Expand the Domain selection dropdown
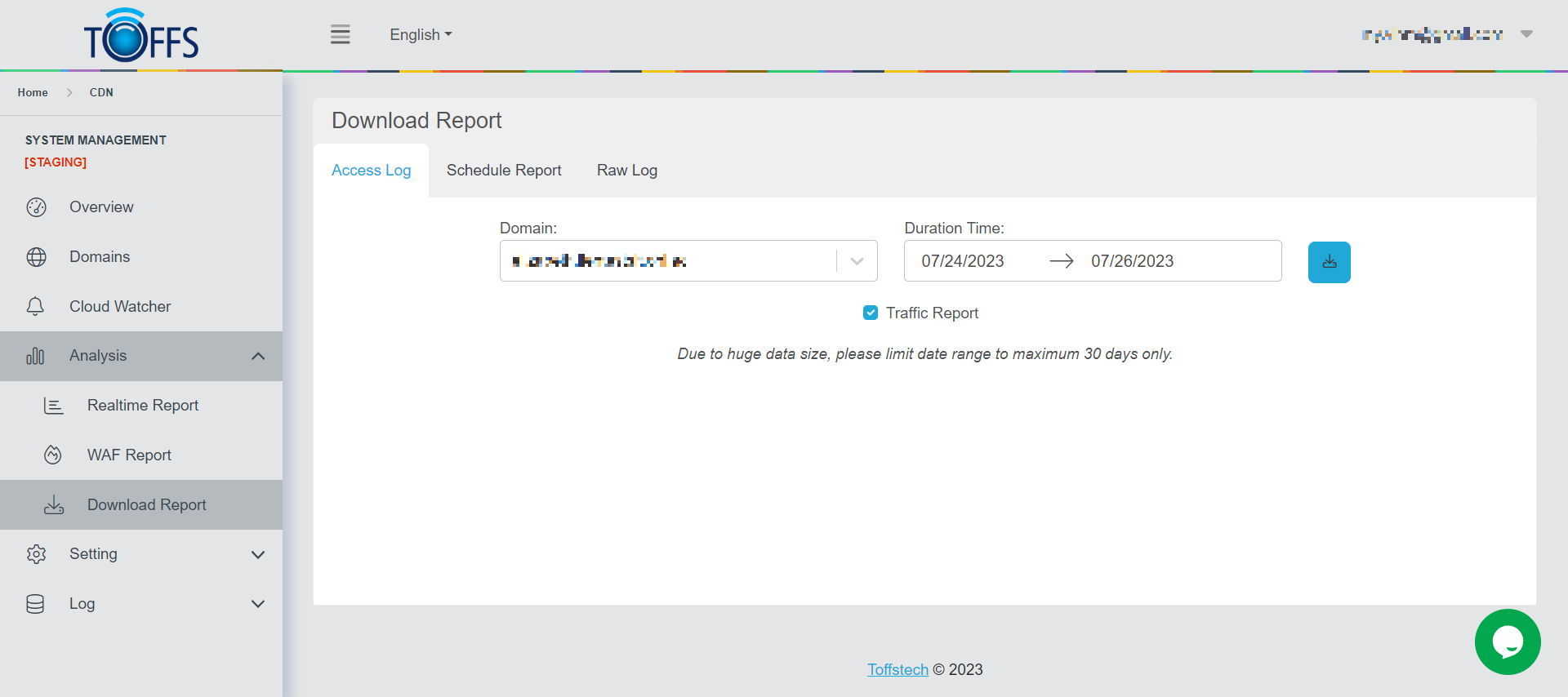 (857, 261)
